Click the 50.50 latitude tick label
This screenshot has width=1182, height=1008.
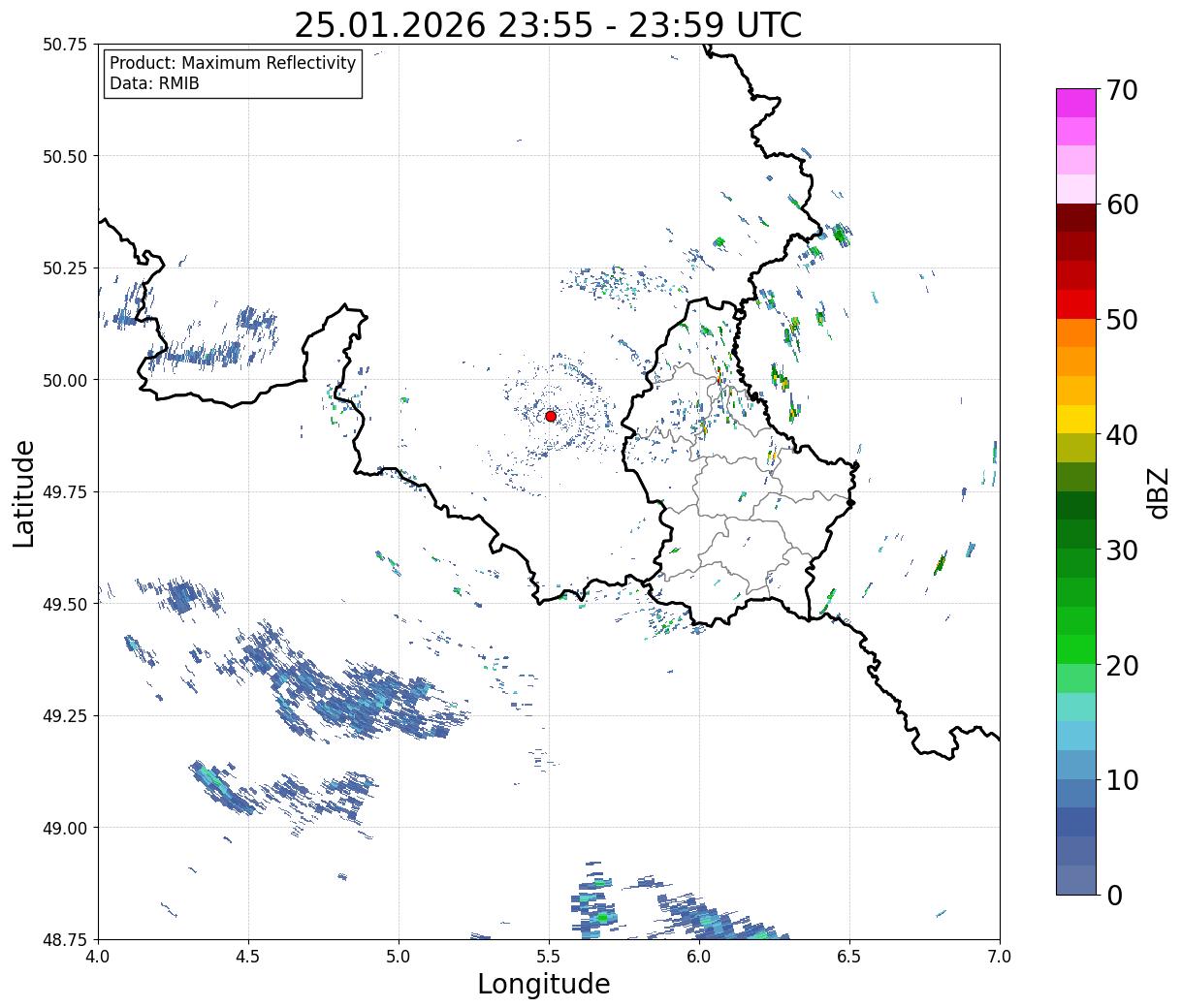pyautogui.click(x=65, y=156)
